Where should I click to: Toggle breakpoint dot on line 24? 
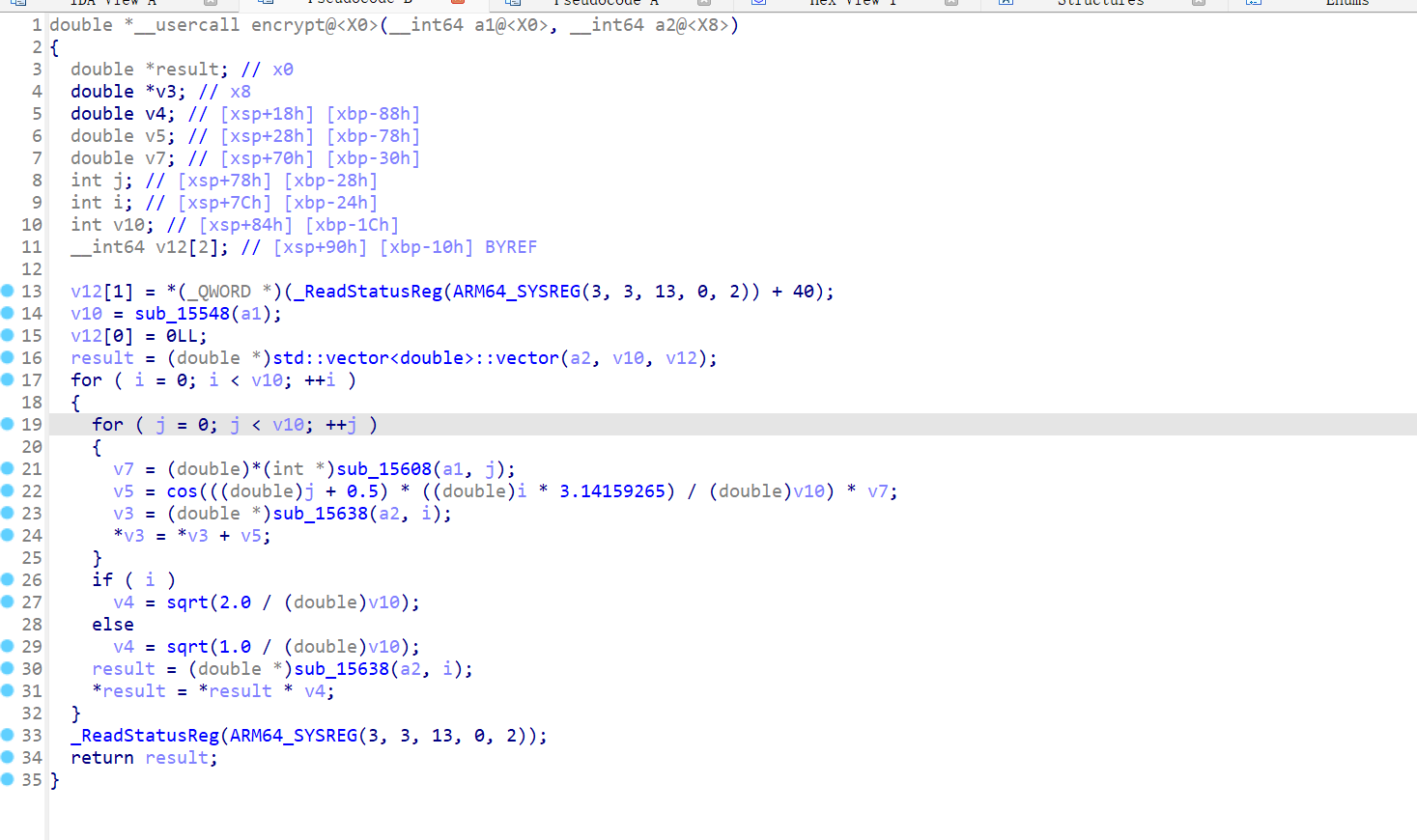[x=8, y=535]
